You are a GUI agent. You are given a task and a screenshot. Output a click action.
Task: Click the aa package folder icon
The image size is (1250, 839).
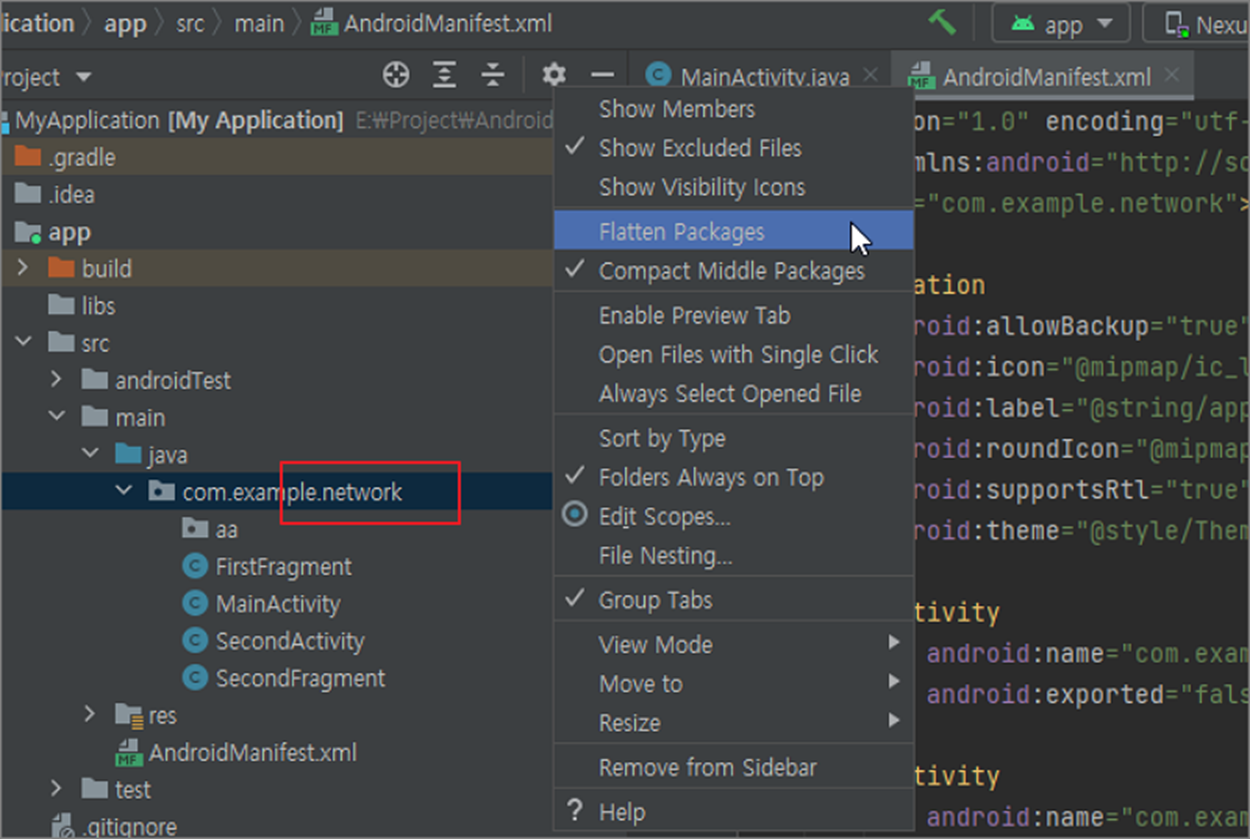coord(195,529)
